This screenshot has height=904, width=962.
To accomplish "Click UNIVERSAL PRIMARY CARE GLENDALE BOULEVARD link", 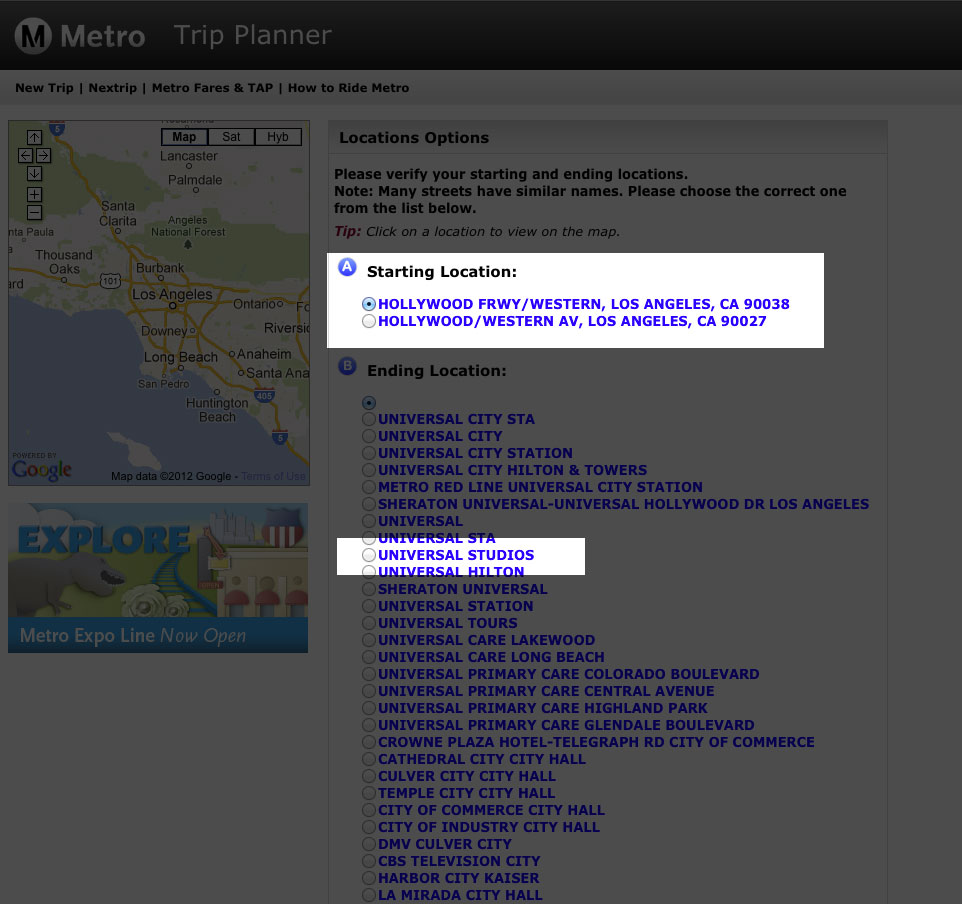I will click(566, 725).
